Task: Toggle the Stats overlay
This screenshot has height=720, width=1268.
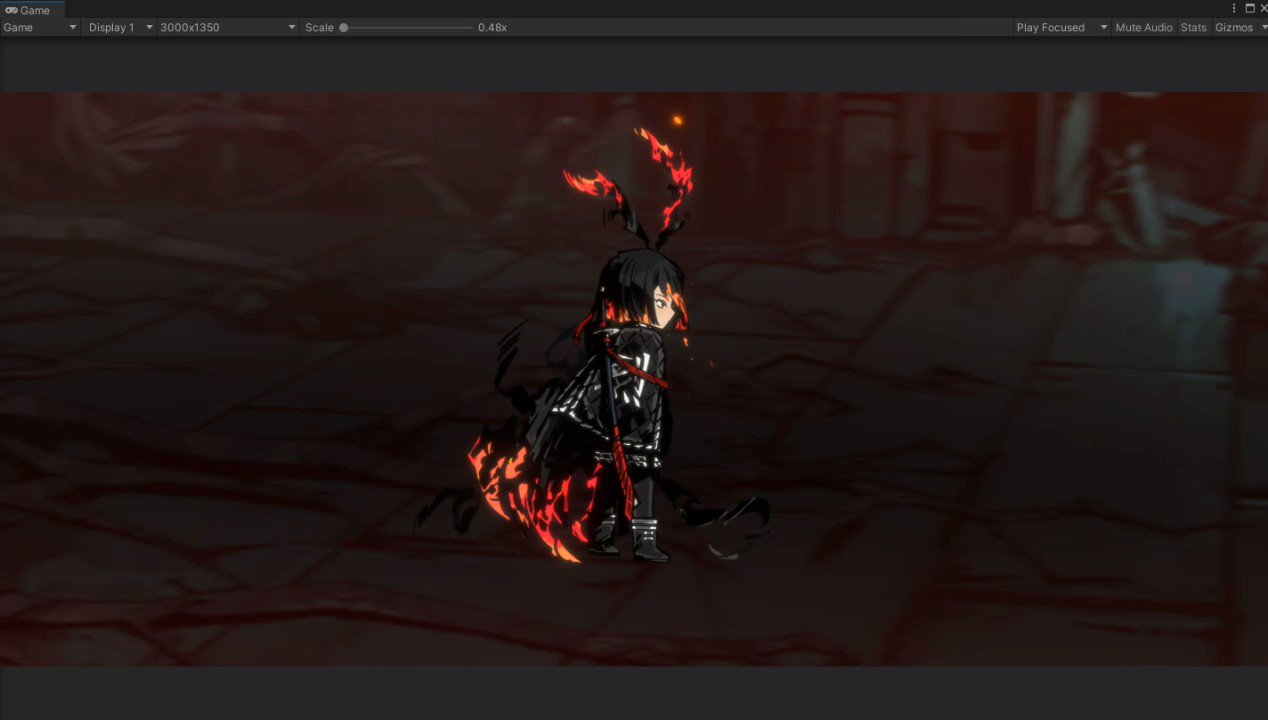Action: coord(1193,27)
